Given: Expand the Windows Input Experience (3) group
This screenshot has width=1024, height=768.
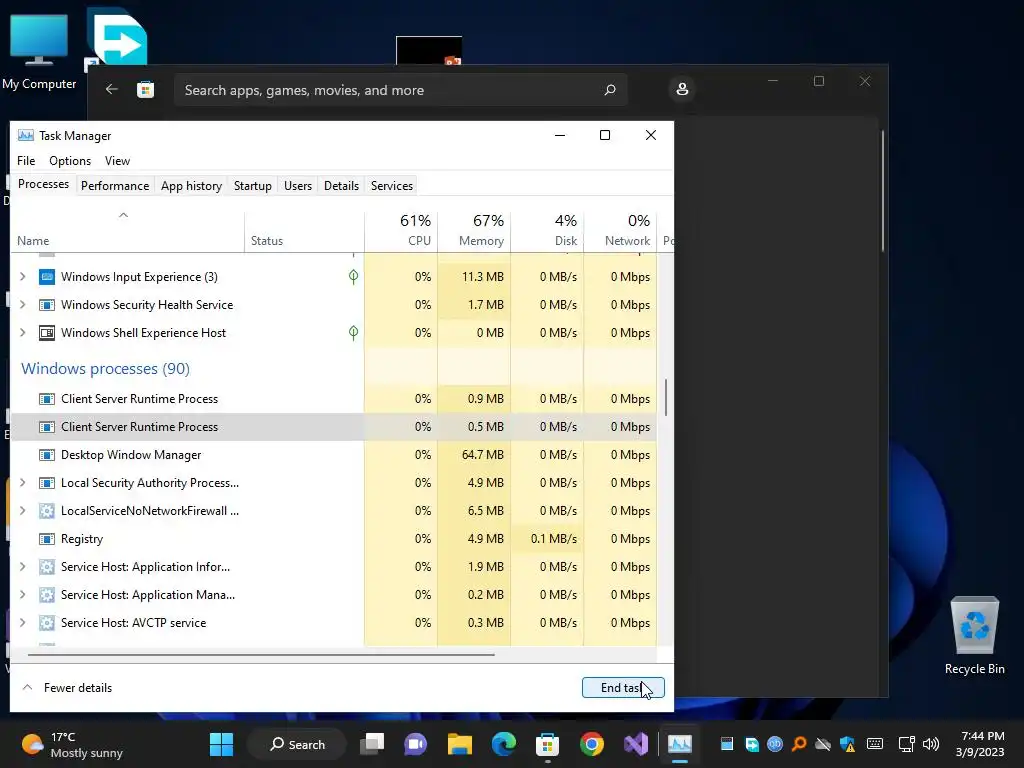Looking at the screenshot, I should point(23,277).
